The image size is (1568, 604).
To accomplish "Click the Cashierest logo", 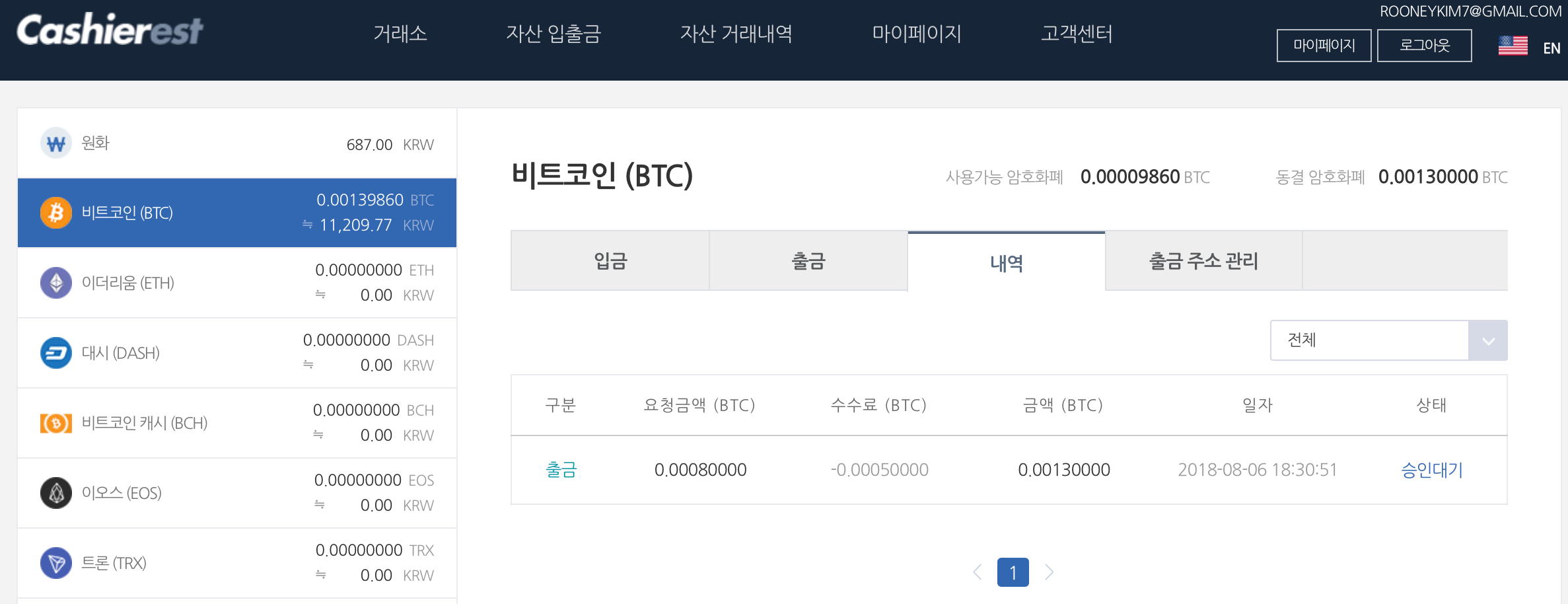I will [110, 31].
